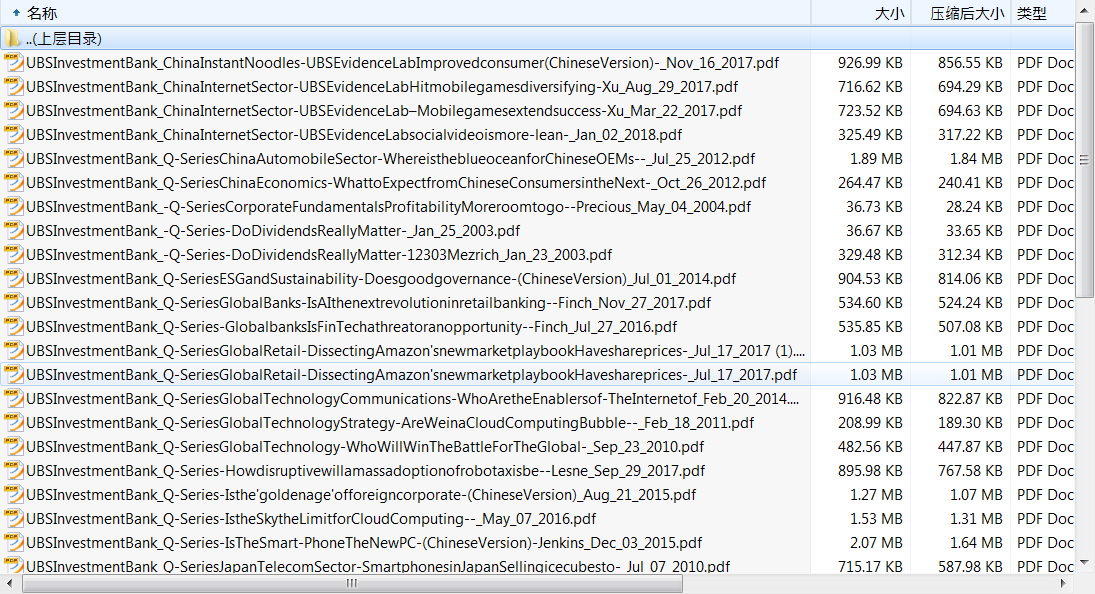Select PDF icon for socialvideoismore file

[14, 135]
